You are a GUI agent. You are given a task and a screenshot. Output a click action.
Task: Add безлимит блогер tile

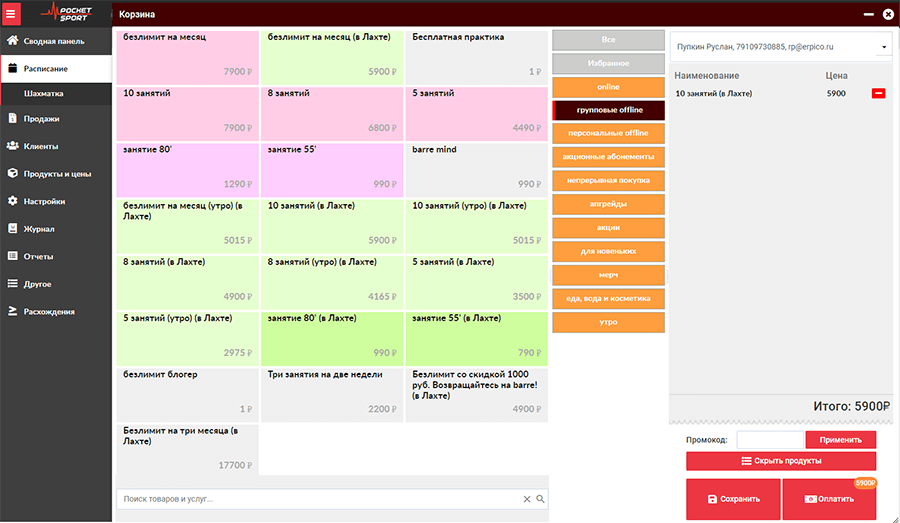pyautogui.click(x=188, y=394)
